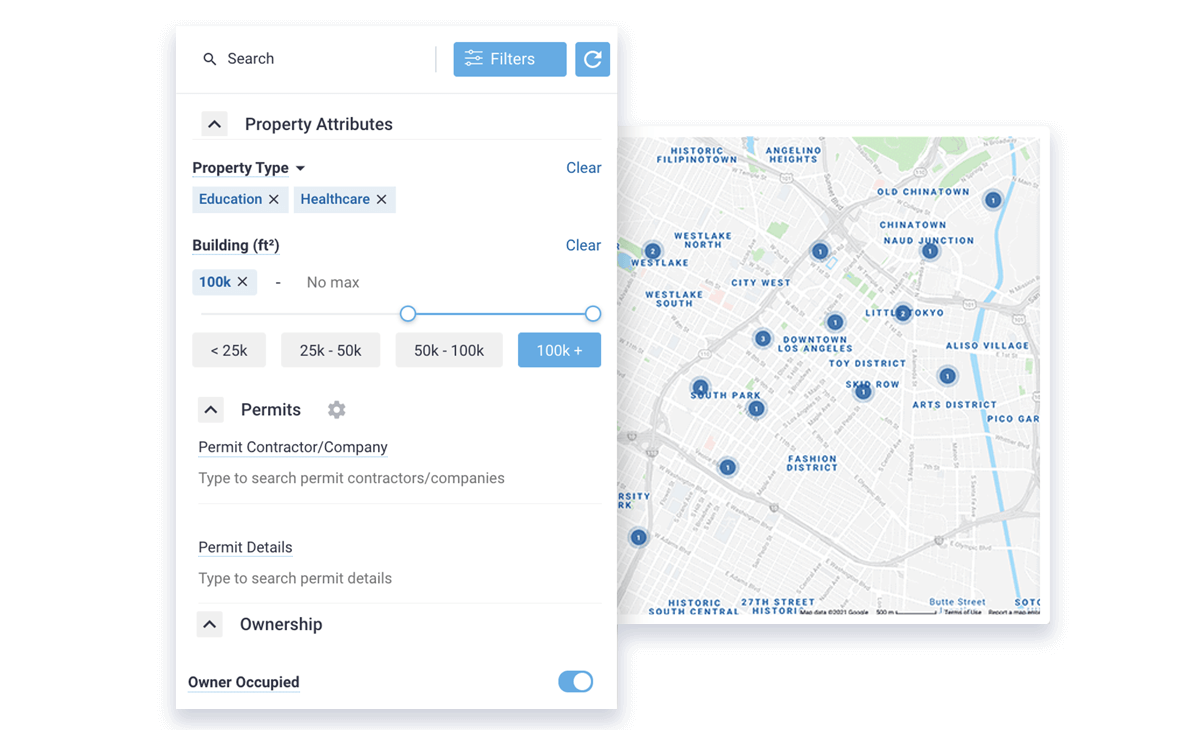Image resolution: width=1200 pixels, height=730 pixels.
Task: Choose the 25k - 50k building size
Action: click(x=330, y=350)
